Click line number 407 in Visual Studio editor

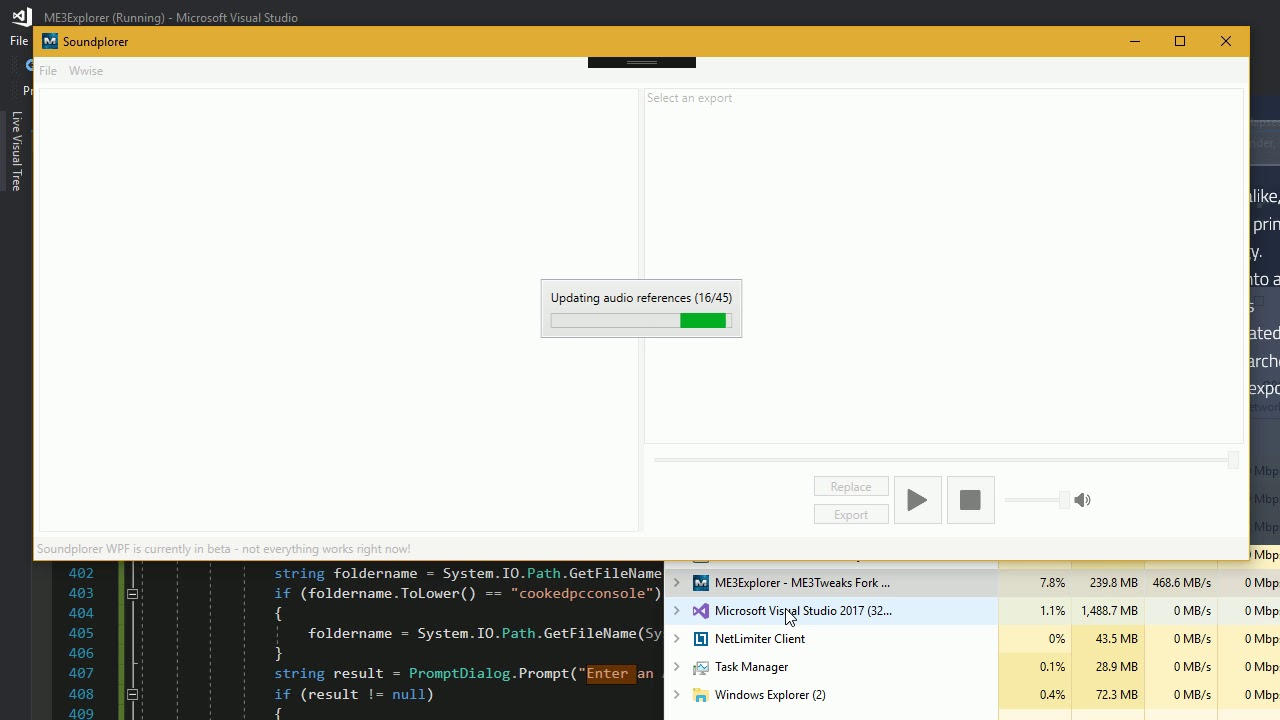[x=81, y=673]
